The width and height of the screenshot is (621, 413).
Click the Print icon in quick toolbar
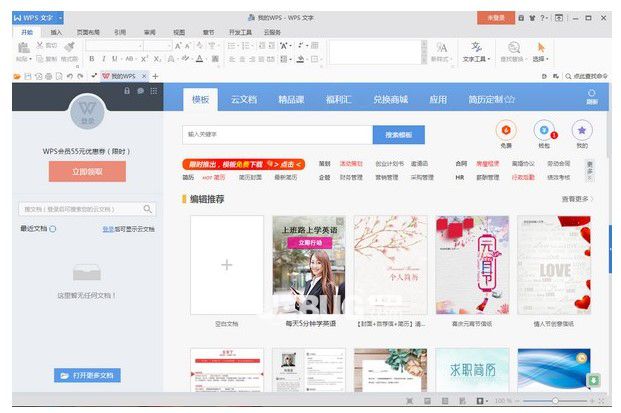[x=48, y=76]
